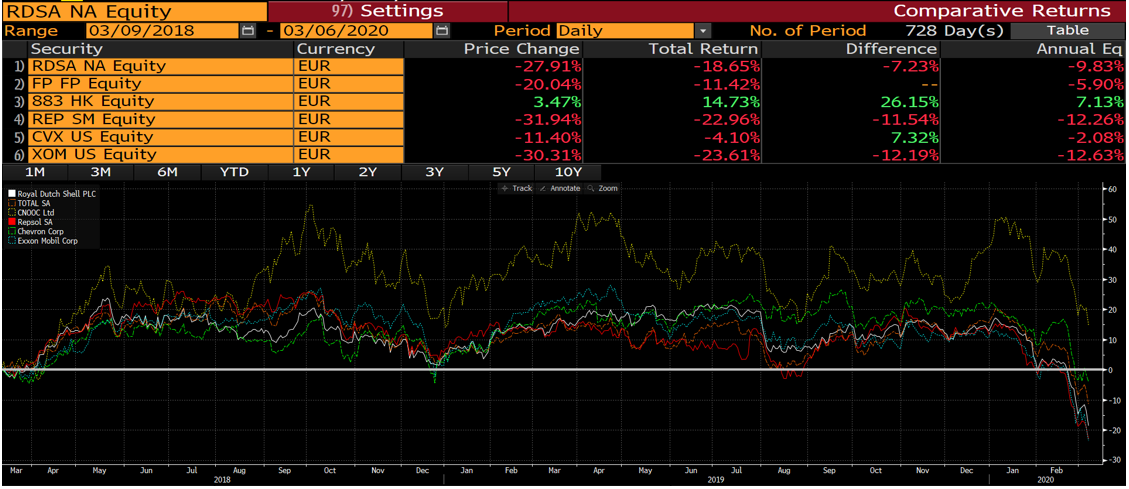Open calendar picker for start date 03/09/2018
This screenshot has height=489, width=1129.
coord(248,31)
